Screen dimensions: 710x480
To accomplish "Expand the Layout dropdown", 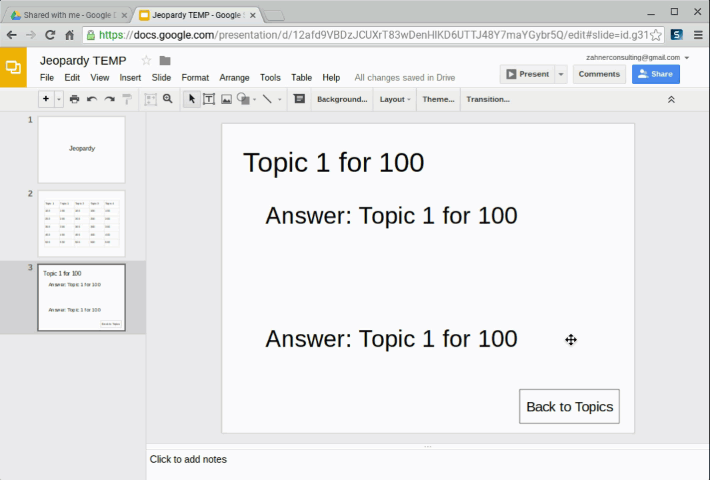I will pos(395,99).
